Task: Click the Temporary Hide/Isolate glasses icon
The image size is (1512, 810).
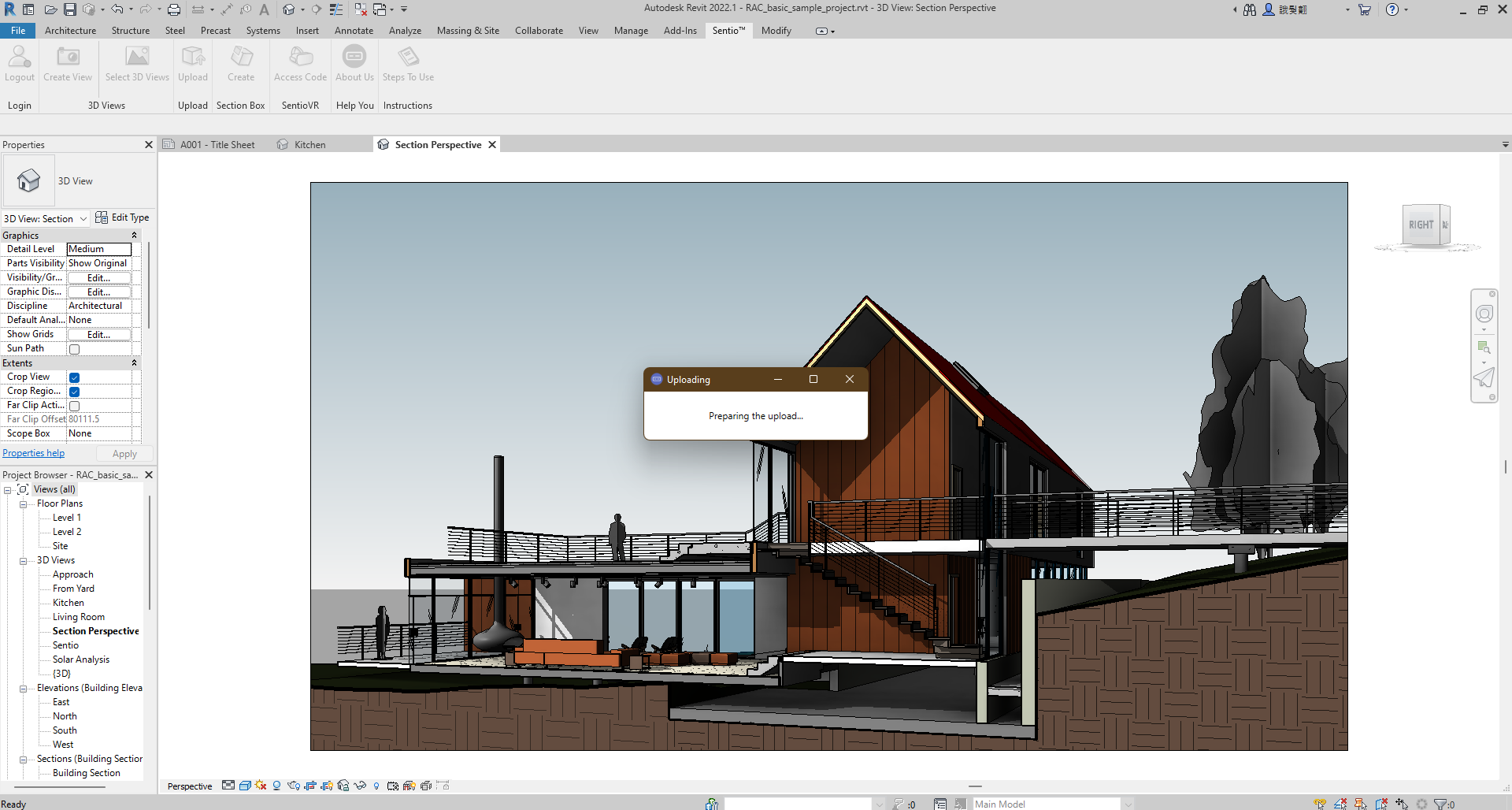Action: (x=360, y=786)
